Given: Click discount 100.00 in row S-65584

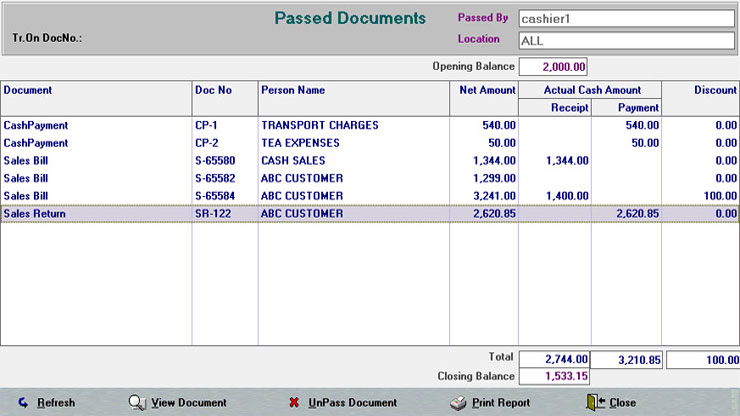Looking at the screenshot, I should [x=720, y=196].
